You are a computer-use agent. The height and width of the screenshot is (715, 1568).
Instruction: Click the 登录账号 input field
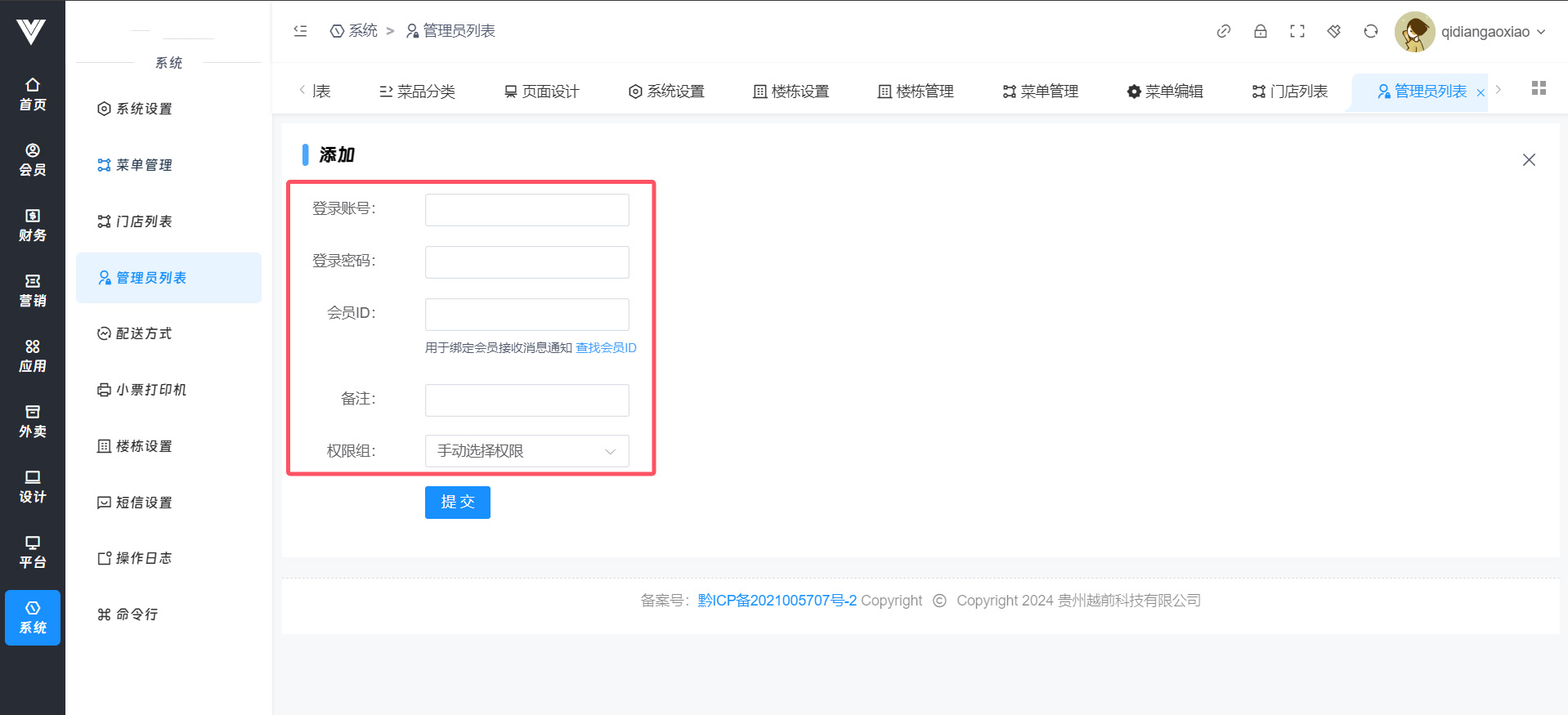coord(526,210)
